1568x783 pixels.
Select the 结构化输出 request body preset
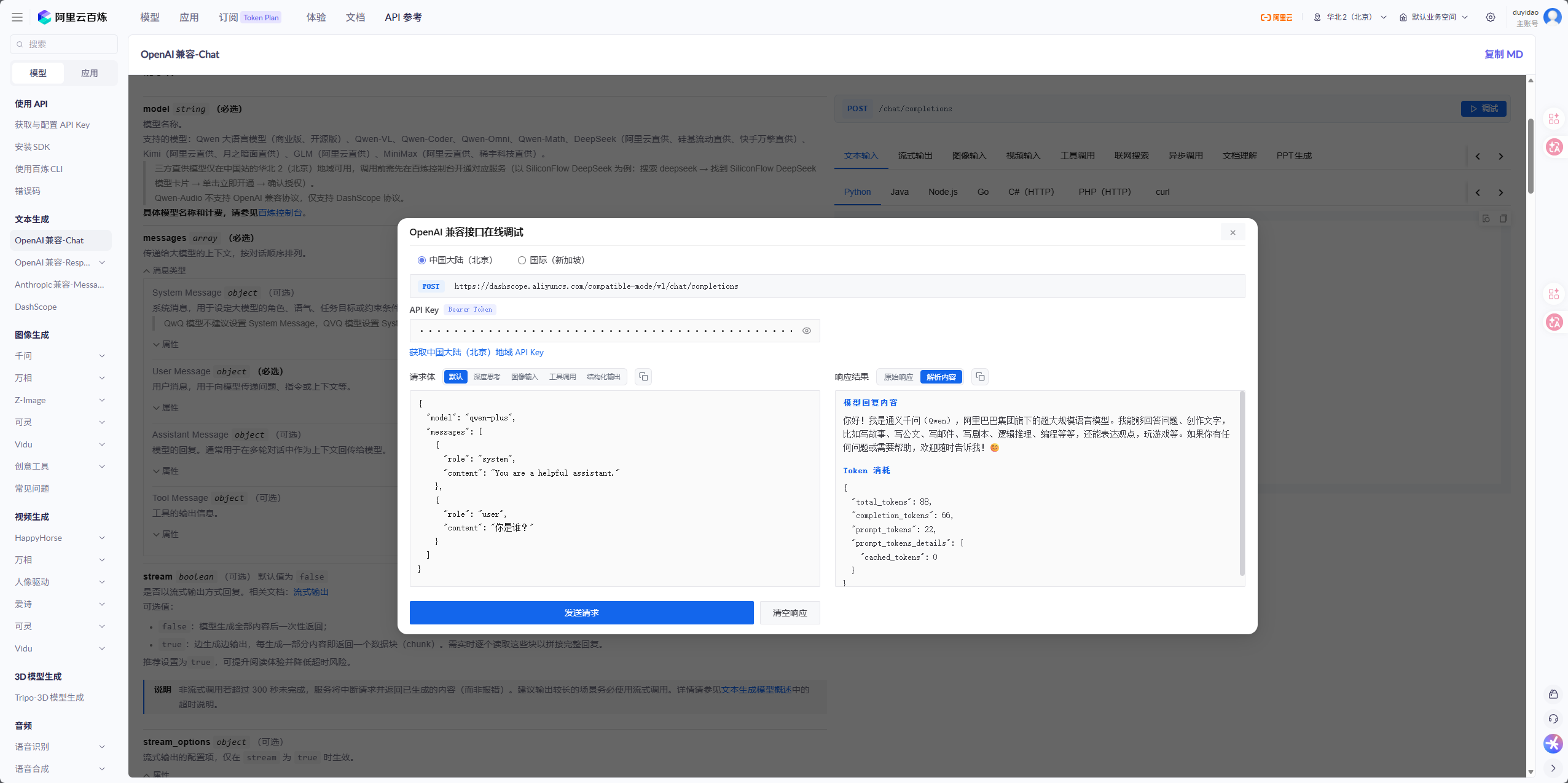(603, 377)
